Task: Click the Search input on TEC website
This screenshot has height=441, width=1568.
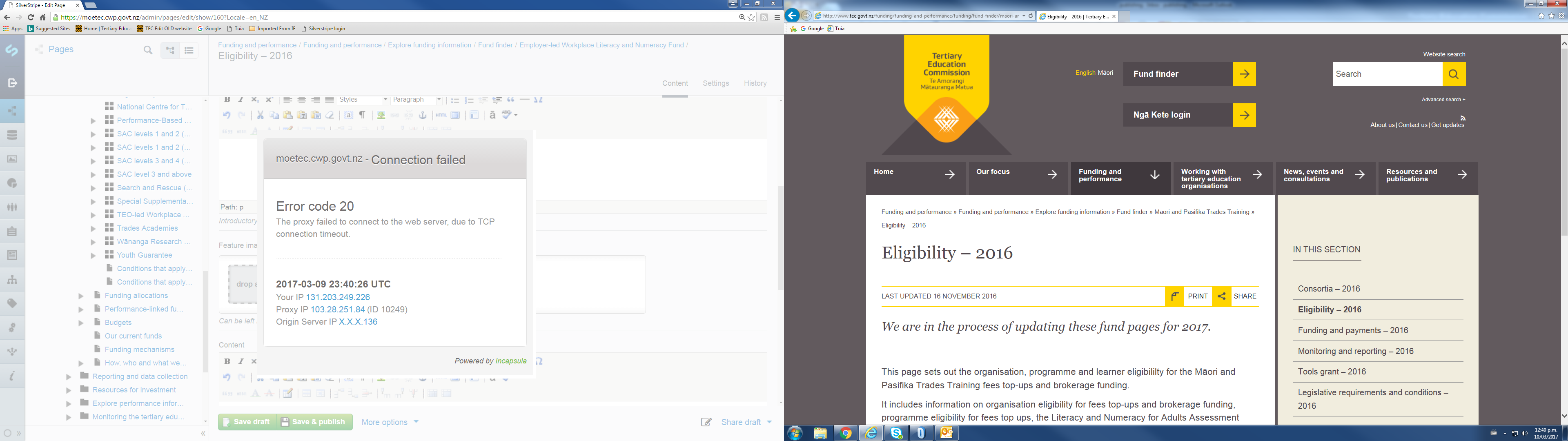Action: click(1387, 74)
